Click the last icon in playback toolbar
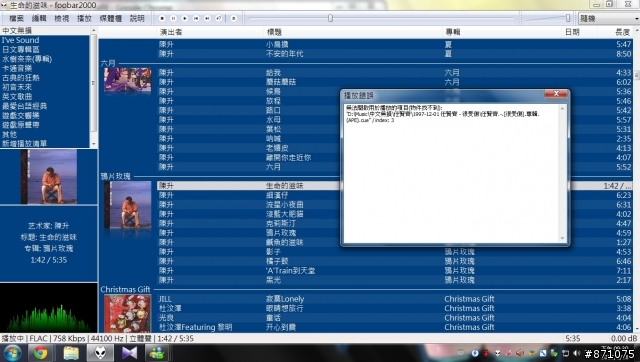This screenshot has width=640, height=362. click(x=233, y=18)
